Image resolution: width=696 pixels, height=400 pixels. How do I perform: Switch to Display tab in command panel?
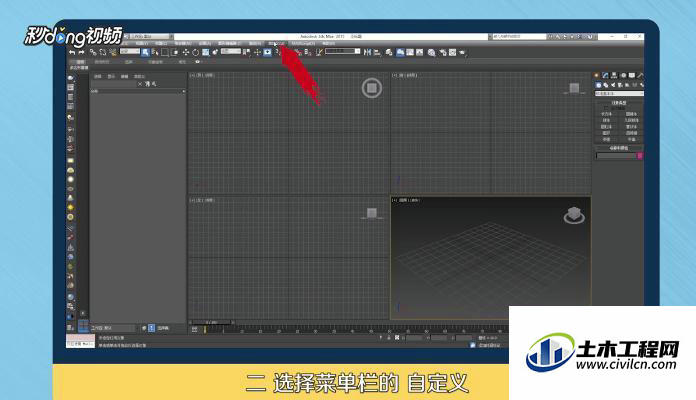(632, 75)
